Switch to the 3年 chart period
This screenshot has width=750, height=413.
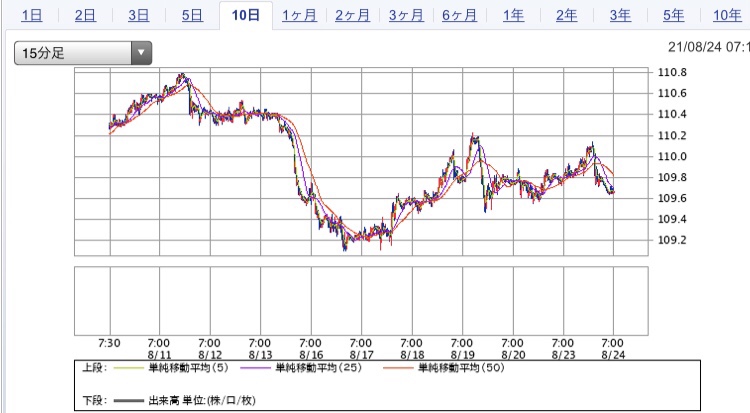pos(620,15)
